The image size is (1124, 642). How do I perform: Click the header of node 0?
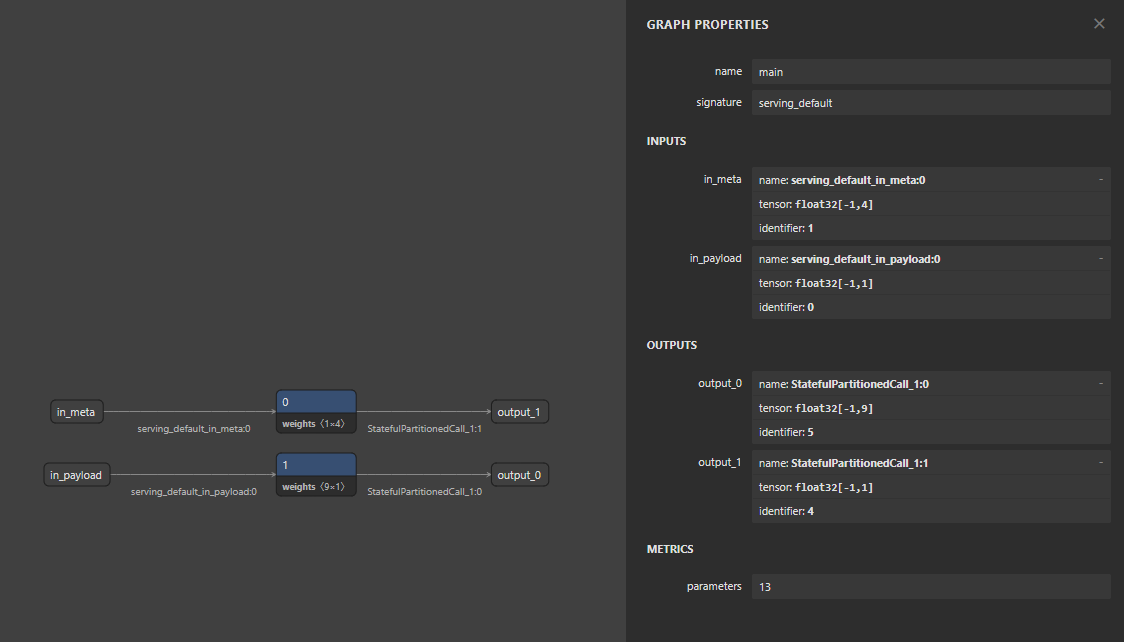[316, 402]
